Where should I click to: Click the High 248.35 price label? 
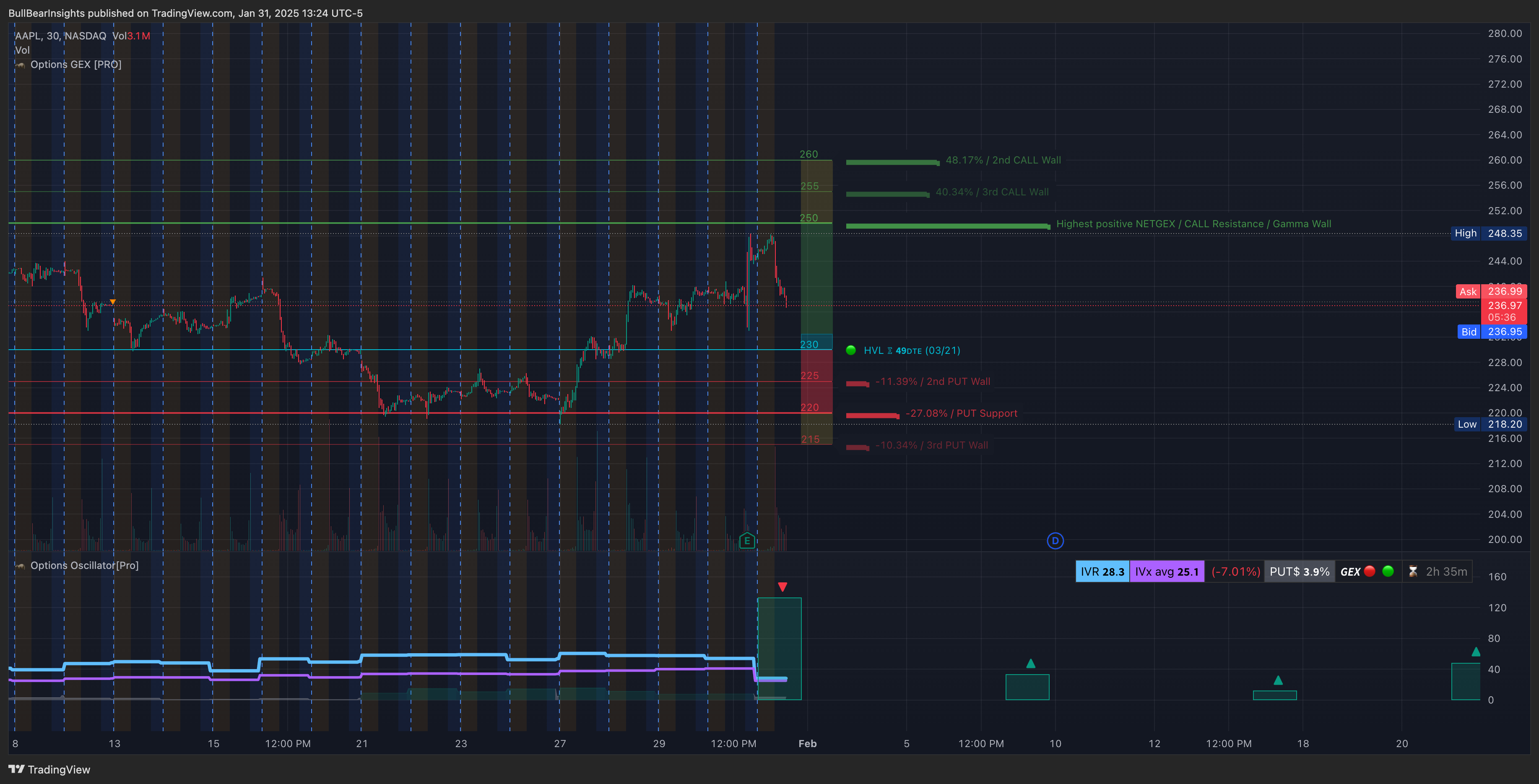1489,234
